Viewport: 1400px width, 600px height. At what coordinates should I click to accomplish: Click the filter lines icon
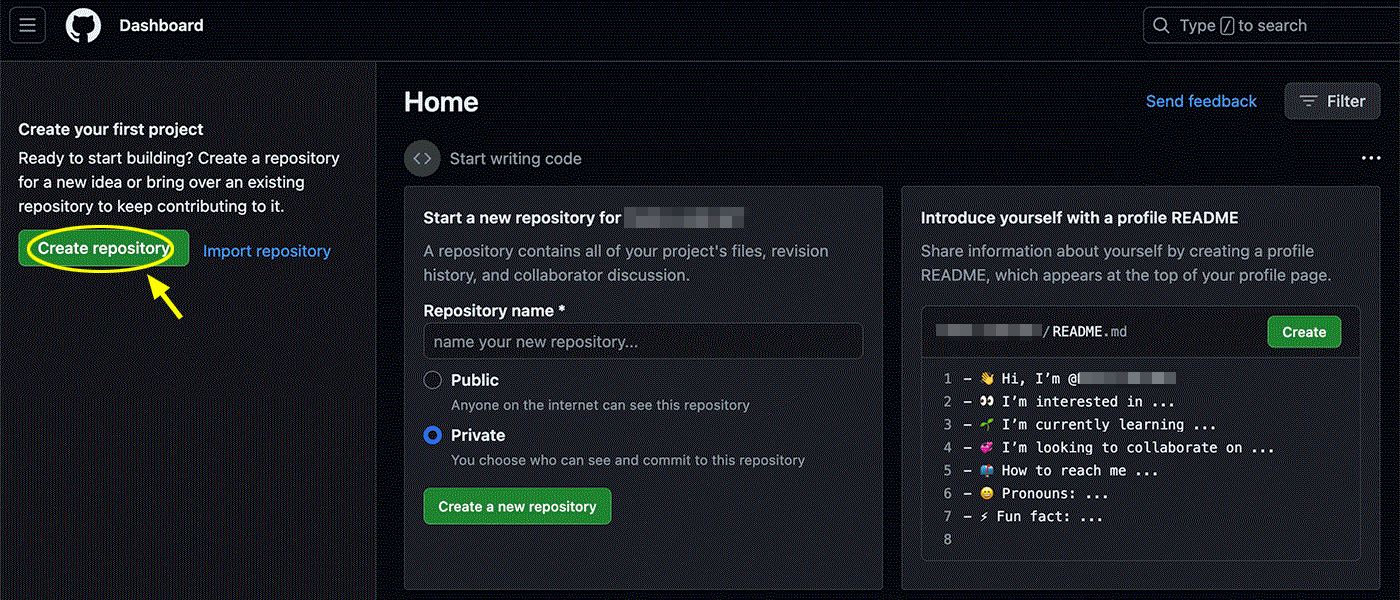[x=1308, y=101]
